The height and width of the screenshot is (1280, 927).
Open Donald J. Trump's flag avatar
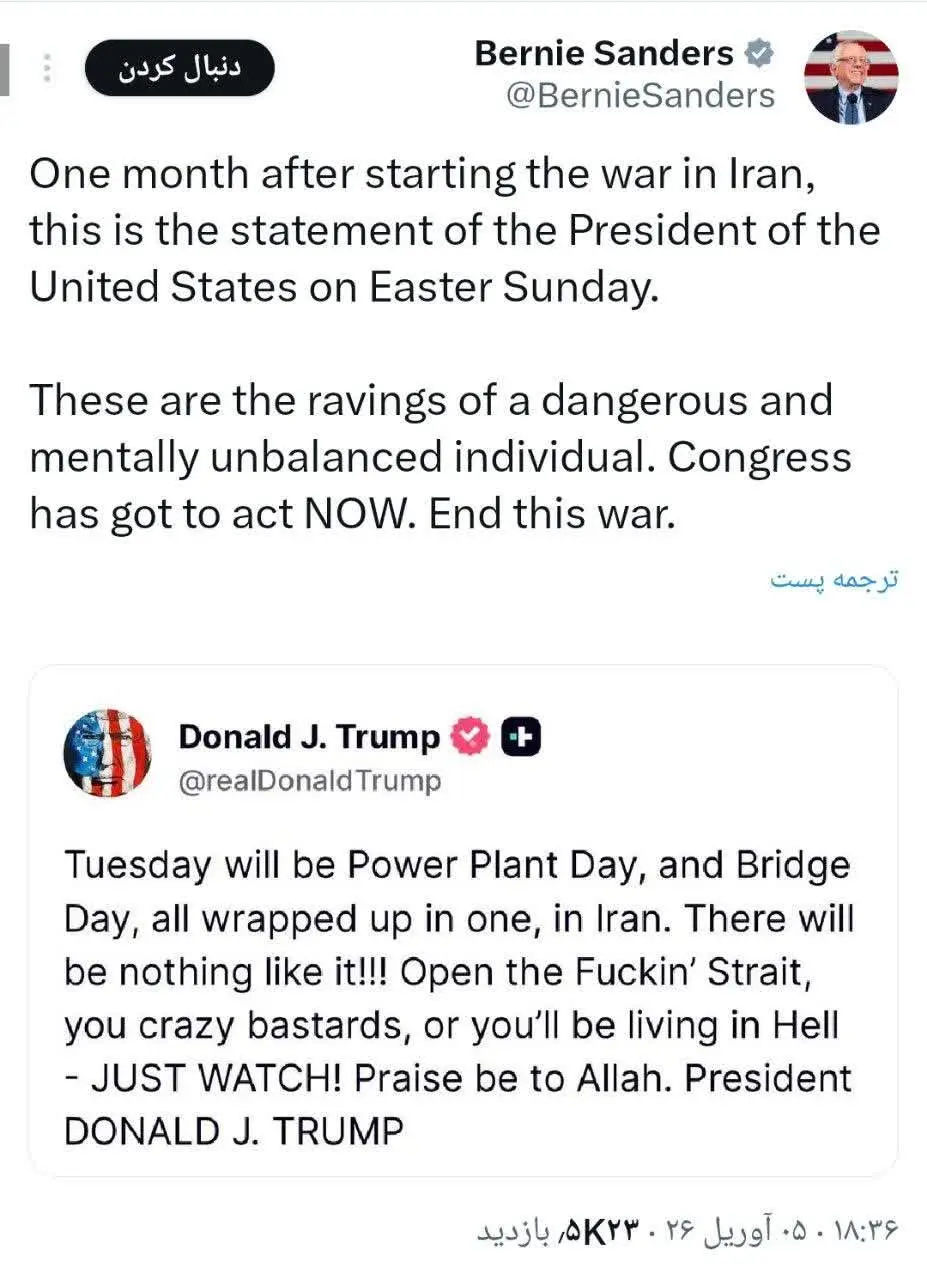coord(107,753)
